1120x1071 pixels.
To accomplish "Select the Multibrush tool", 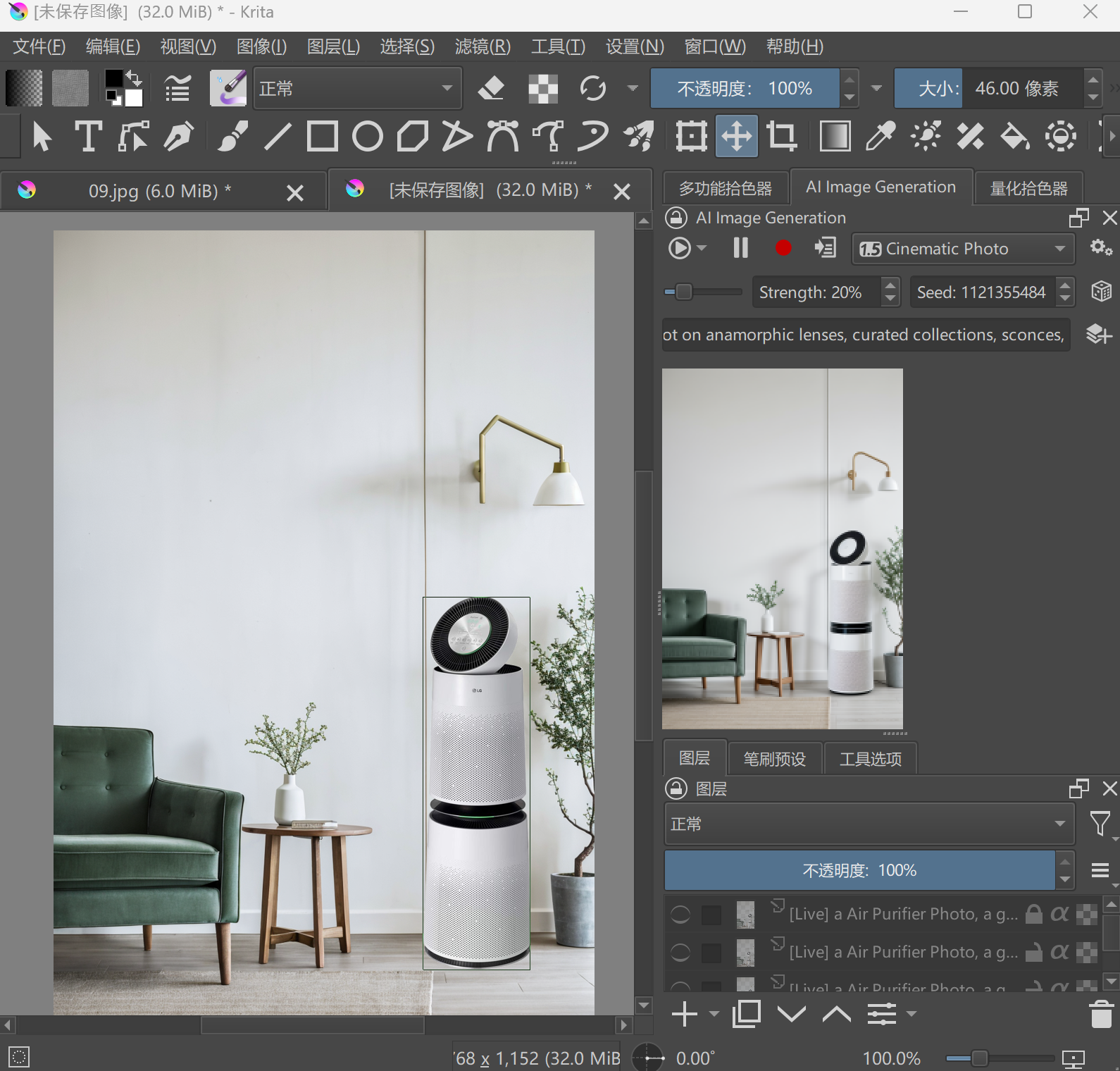I will click(638, 136).
